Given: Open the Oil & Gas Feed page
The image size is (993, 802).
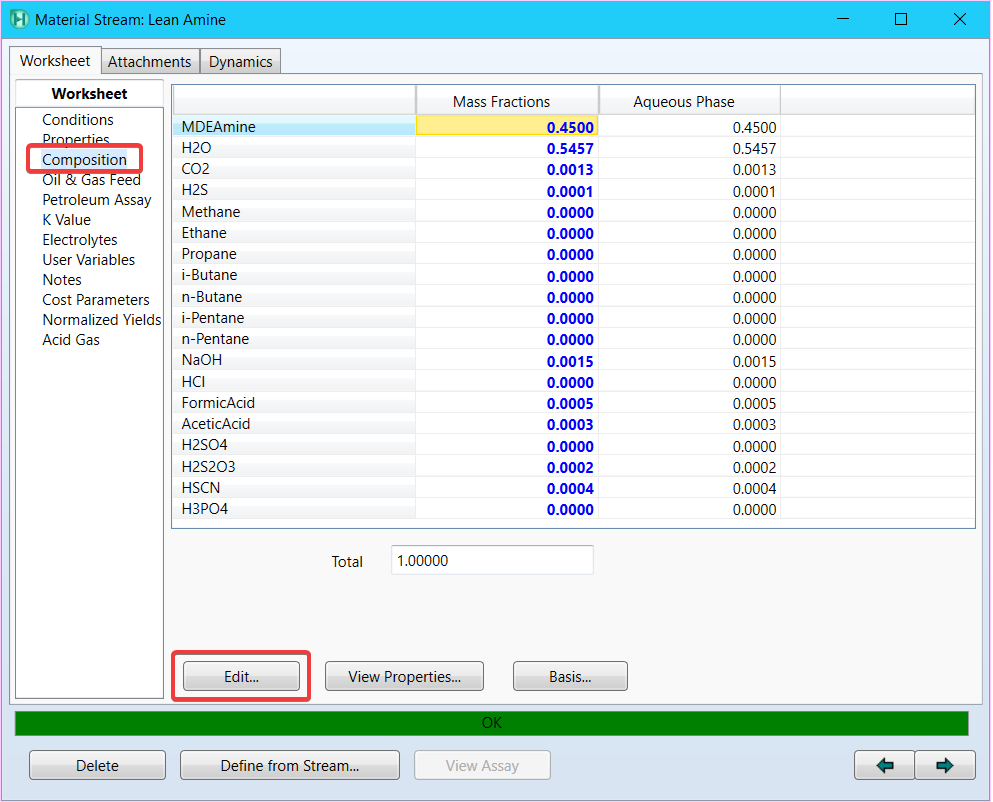Looking at the screenshot, I should [x=91, y=180].
